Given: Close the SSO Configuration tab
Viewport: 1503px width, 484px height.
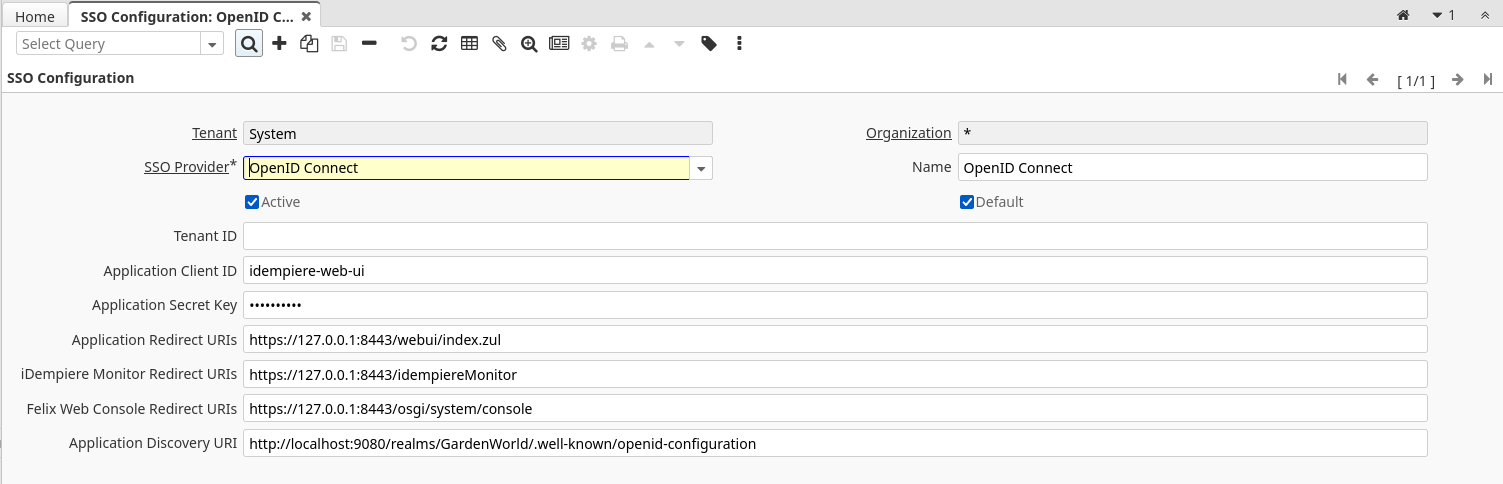Looking at the screenshot, I should (x=306, y=17).
